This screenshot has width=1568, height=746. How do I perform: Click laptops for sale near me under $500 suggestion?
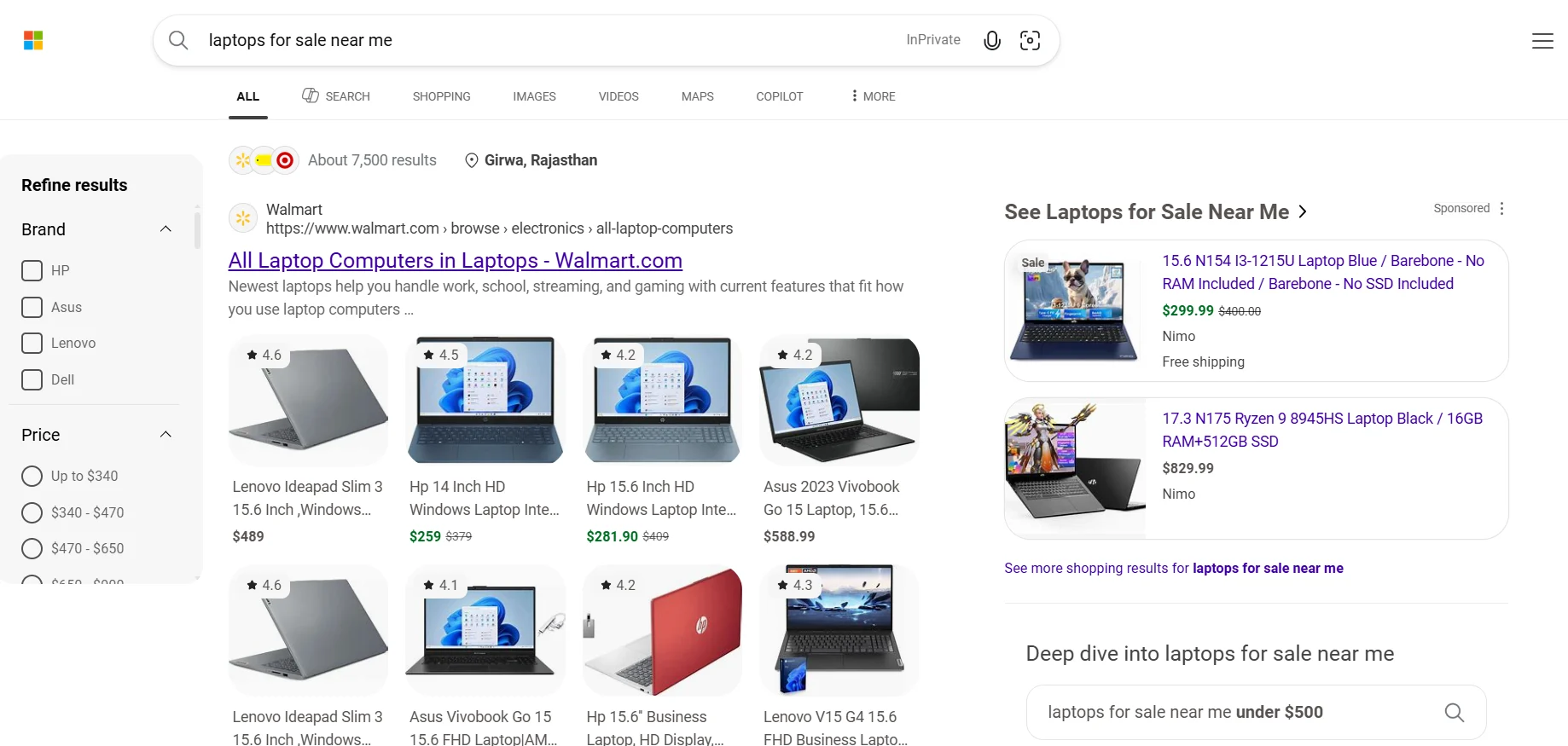1256,712
